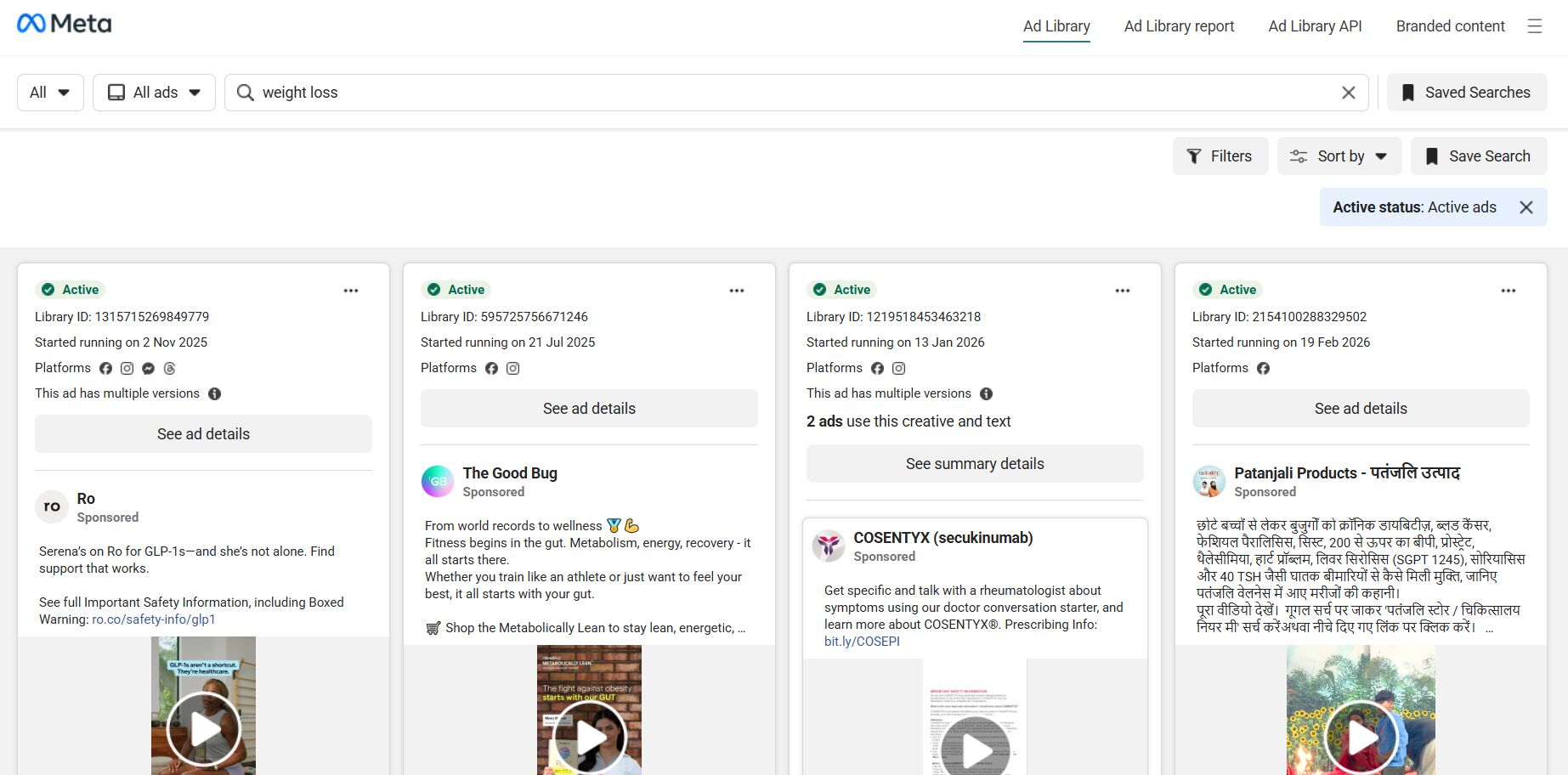Click the Facebook icon on the COSENTYX ad

877,369
